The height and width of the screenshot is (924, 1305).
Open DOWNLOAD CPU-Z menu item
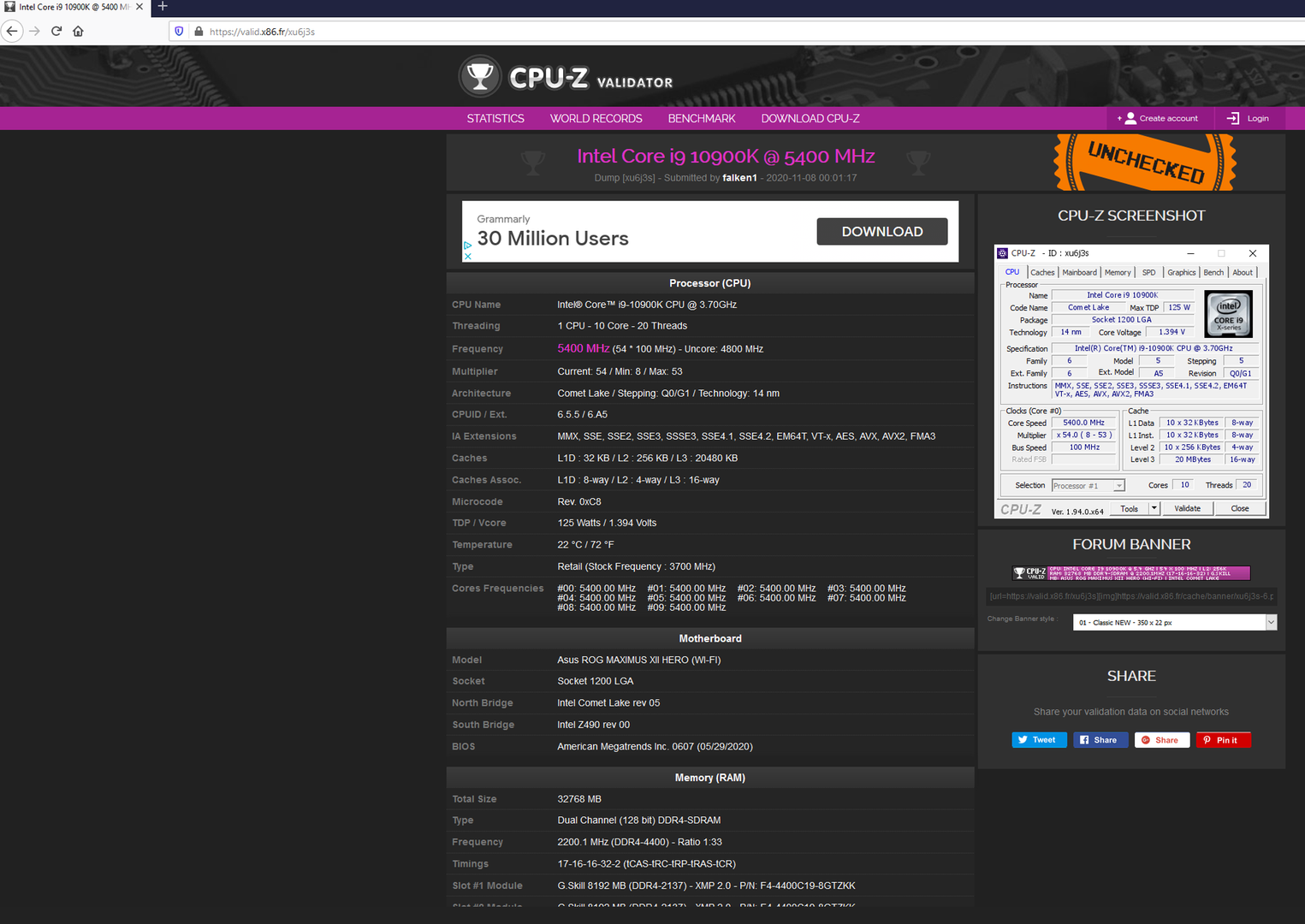tap(810, 119)
